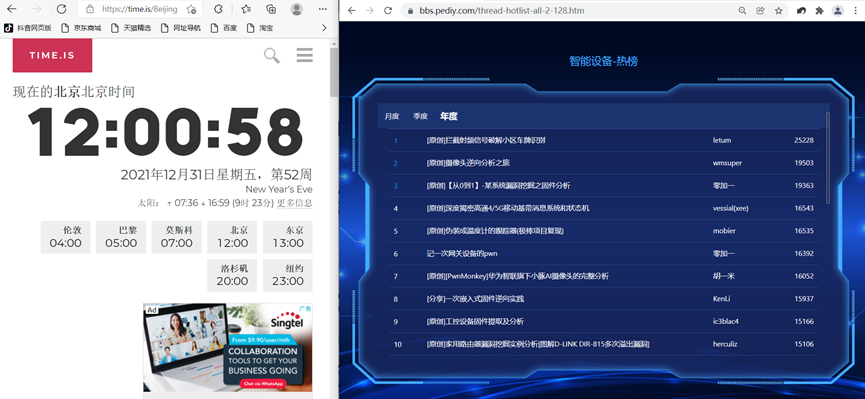
Task: Open the Chrome extensions puzzle icon
Action: (819, 10)
